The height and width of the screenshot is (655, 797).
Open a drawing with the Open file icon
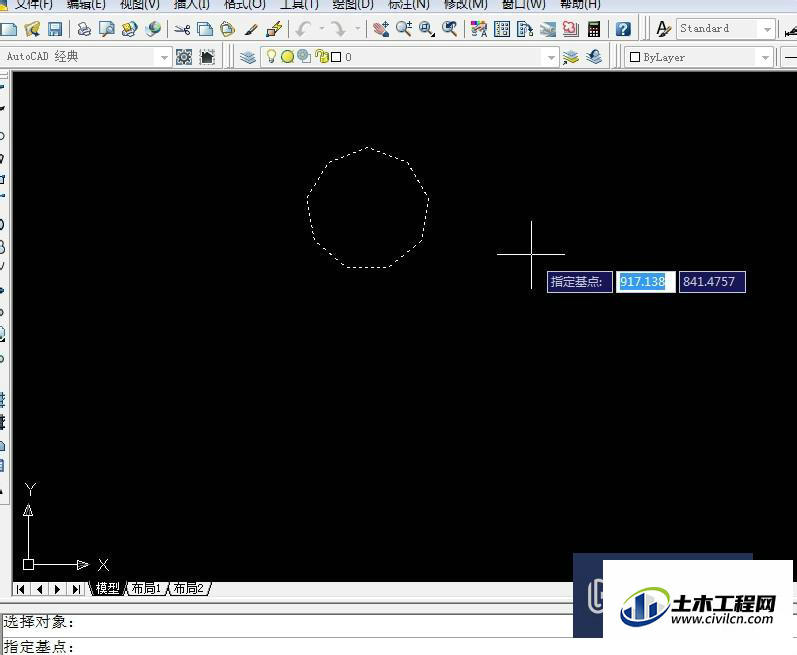click(x=32, y=28)
